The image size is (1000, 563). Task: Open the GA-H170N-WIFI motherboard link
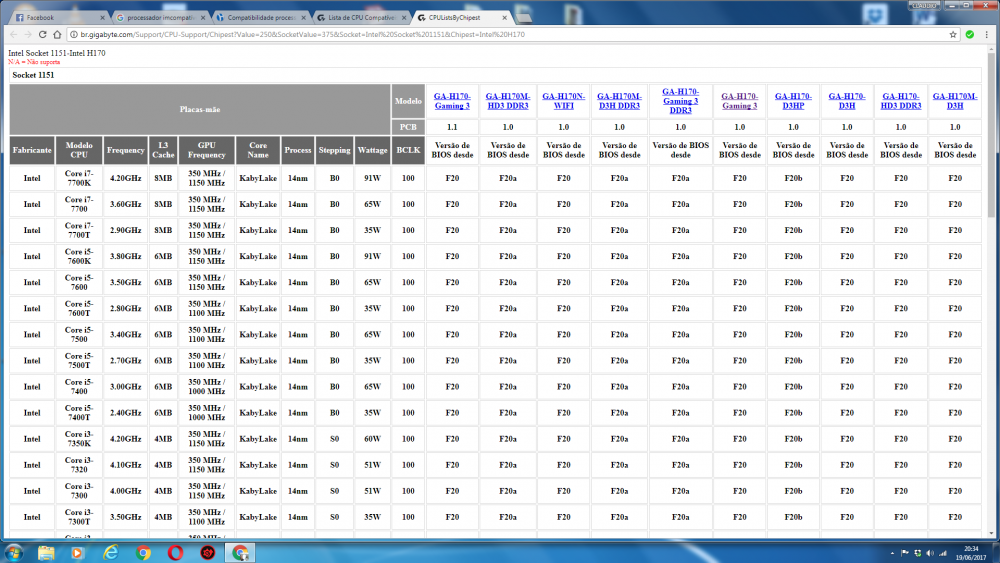pyautogui.click(x=563, y=100)
